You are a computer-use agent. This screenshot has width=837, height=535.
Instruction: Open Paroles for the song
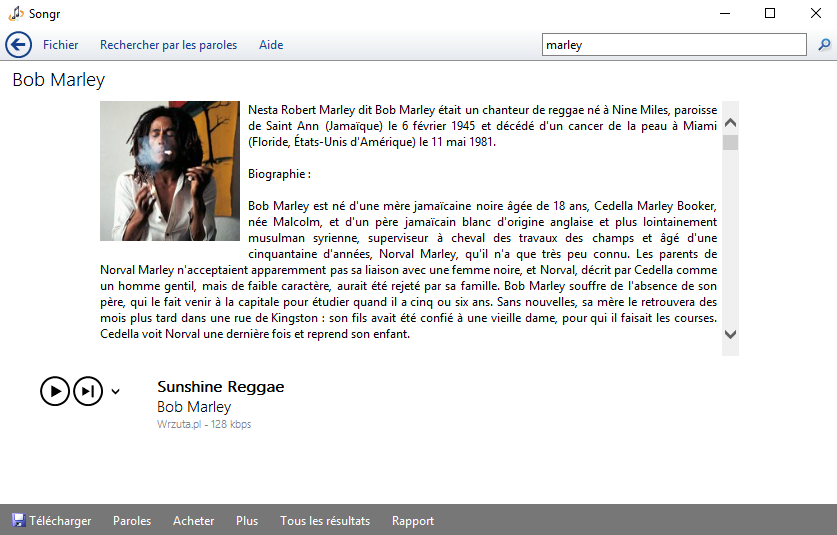(132, 521)
